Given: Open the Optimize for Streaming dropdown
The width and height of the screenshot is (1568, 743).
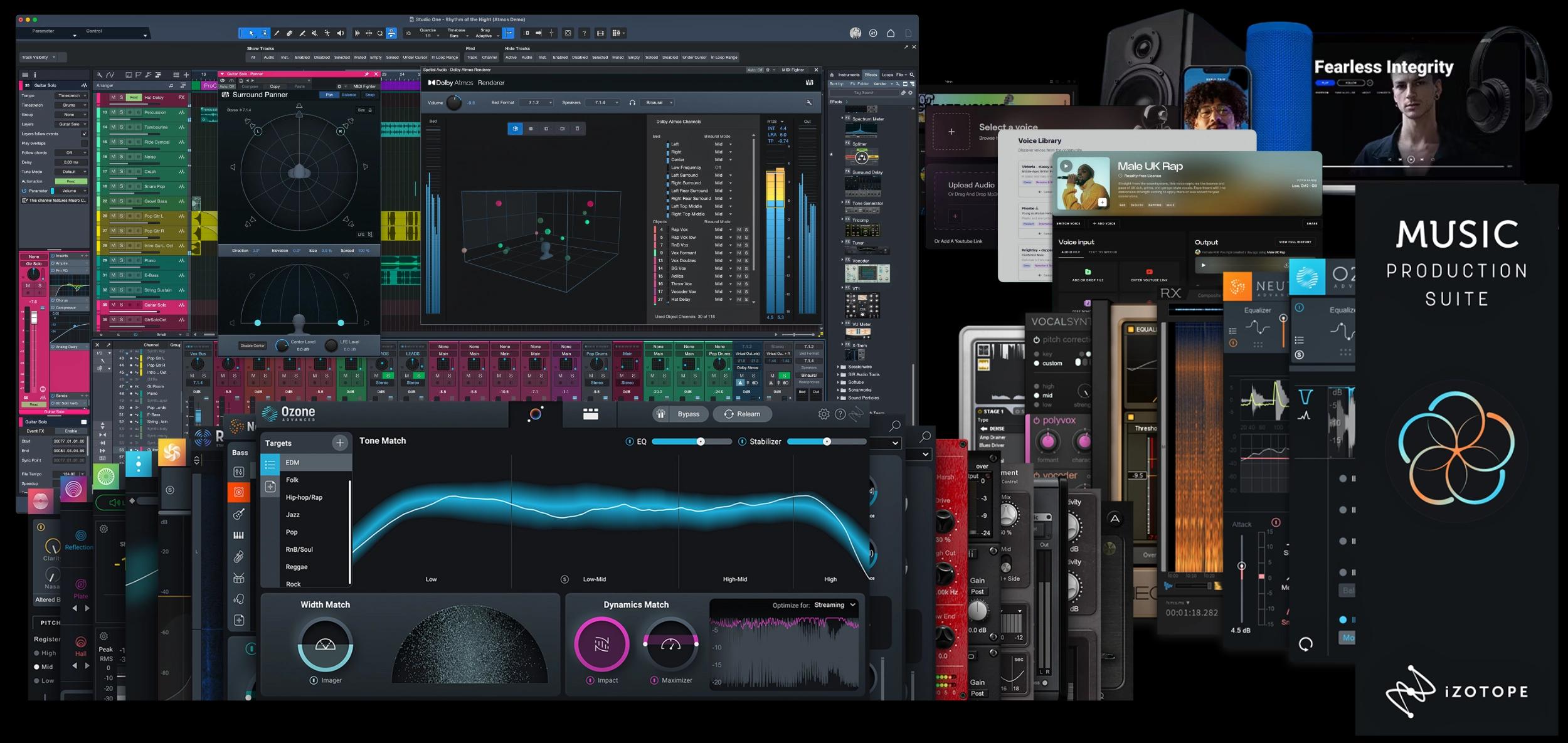Looking at the screenshot, I should [x=835, y=605].
